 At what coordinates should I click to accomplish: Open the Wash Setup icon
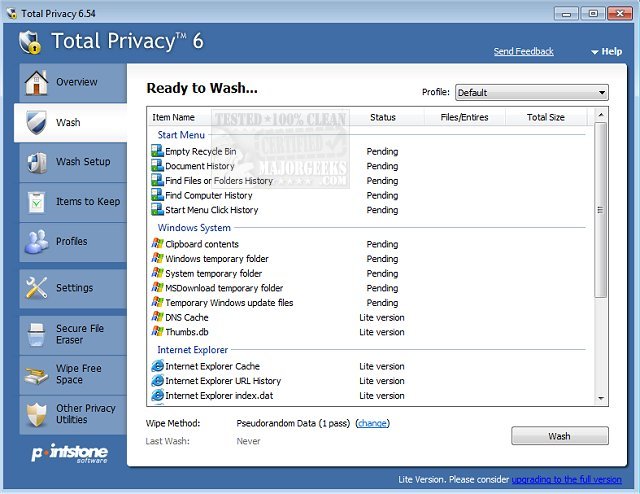point(37,162)
